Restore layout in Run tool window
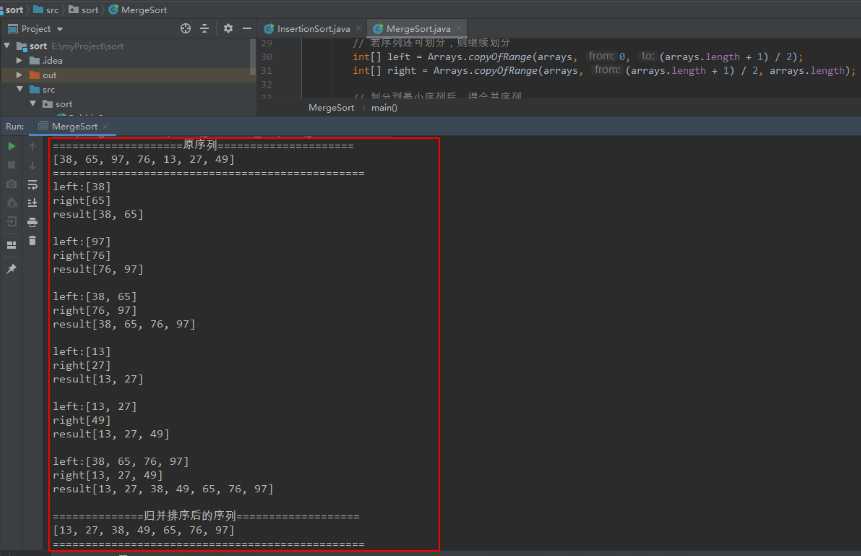Viewport: 861px width, 556px height. (x=12, y=244)
